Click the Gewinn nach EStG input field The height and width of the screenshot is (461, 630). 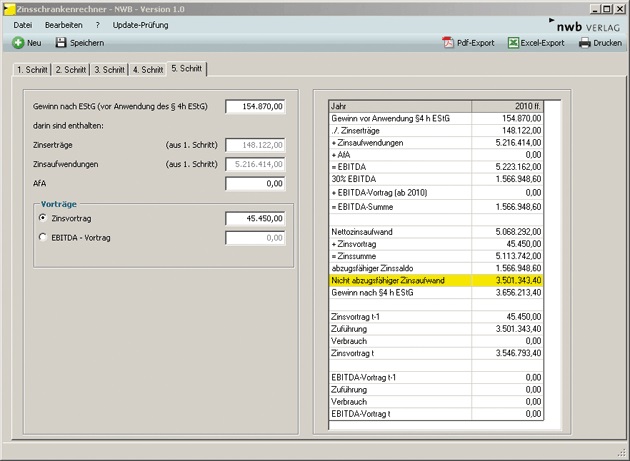(x=256, y=106)
